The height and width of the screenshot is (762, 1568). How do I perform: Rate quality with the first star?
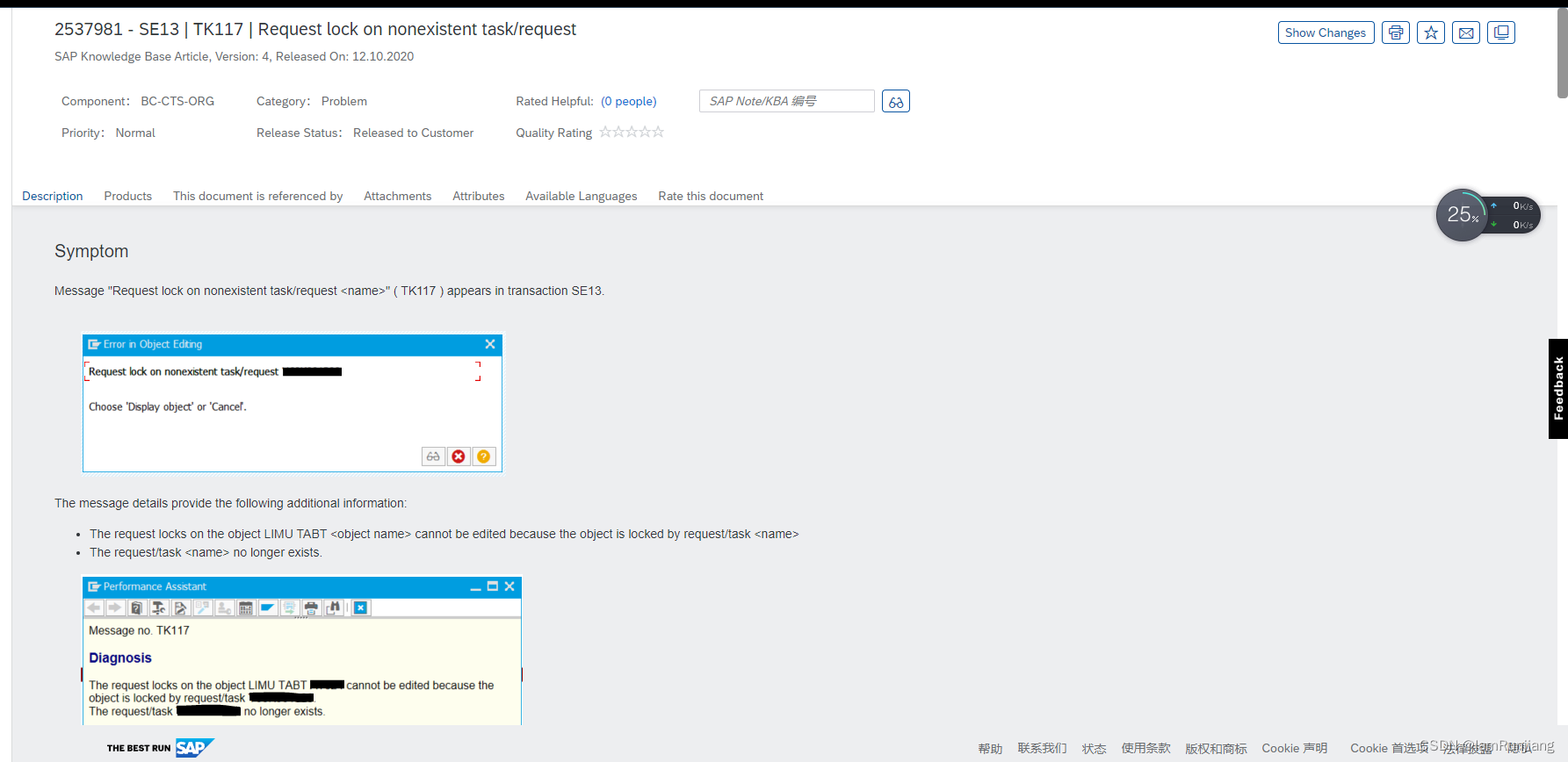pyautogui.click(x=606, y=132)
